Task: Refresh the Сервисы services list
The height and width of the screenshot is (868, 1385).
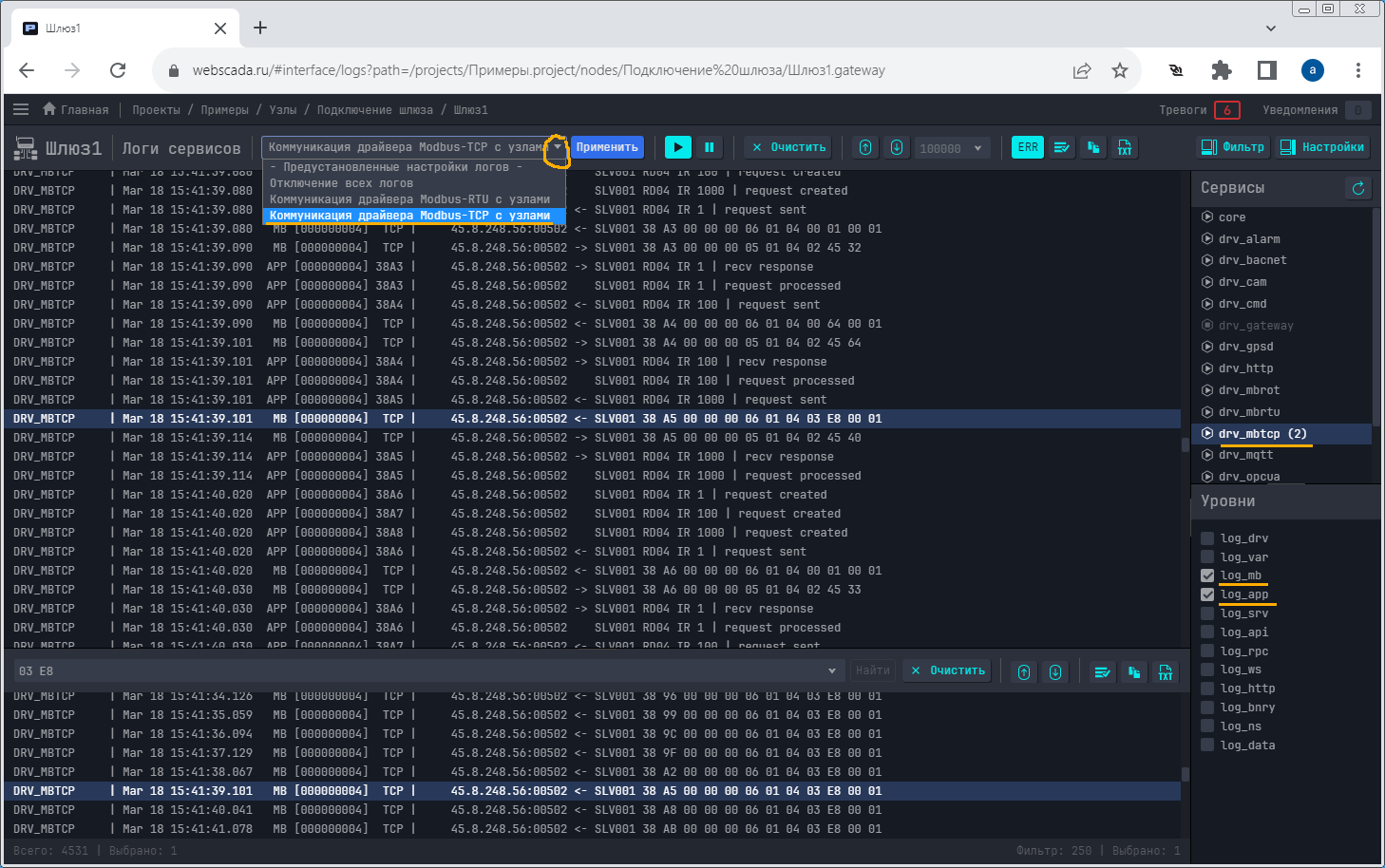Action: pyautogui.click(x=1358, y=188)
